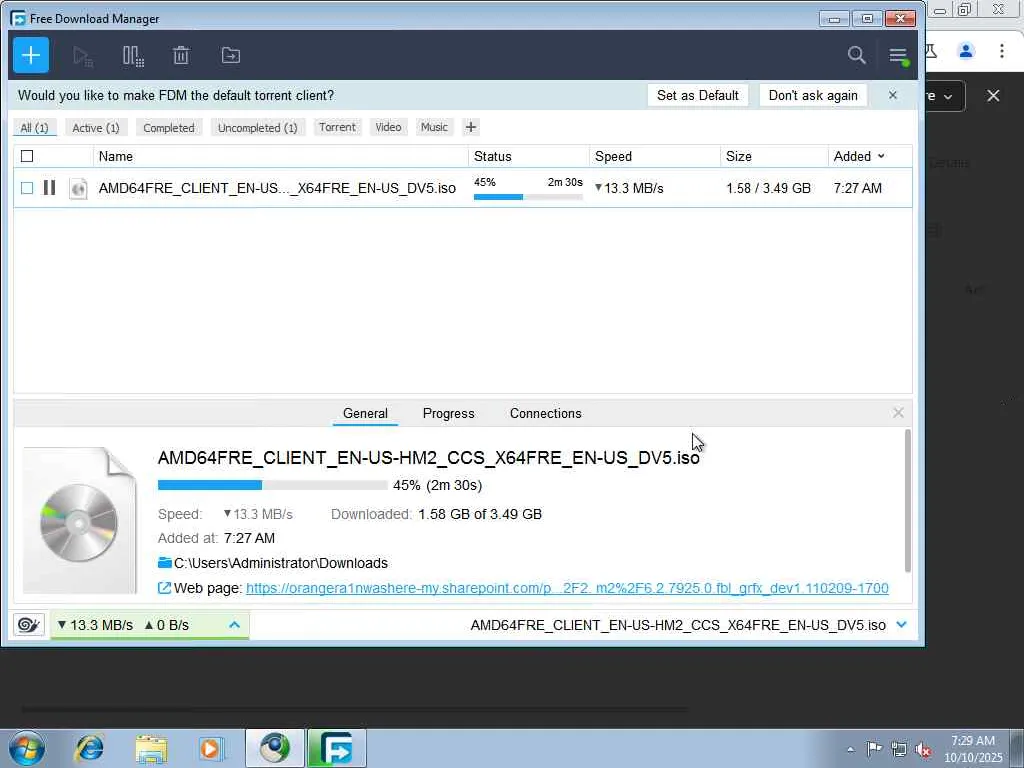This screenshot has height=768, width=1024.
Task: Filter by Uncompleted (1) downloads
Action: coord(257,127)
